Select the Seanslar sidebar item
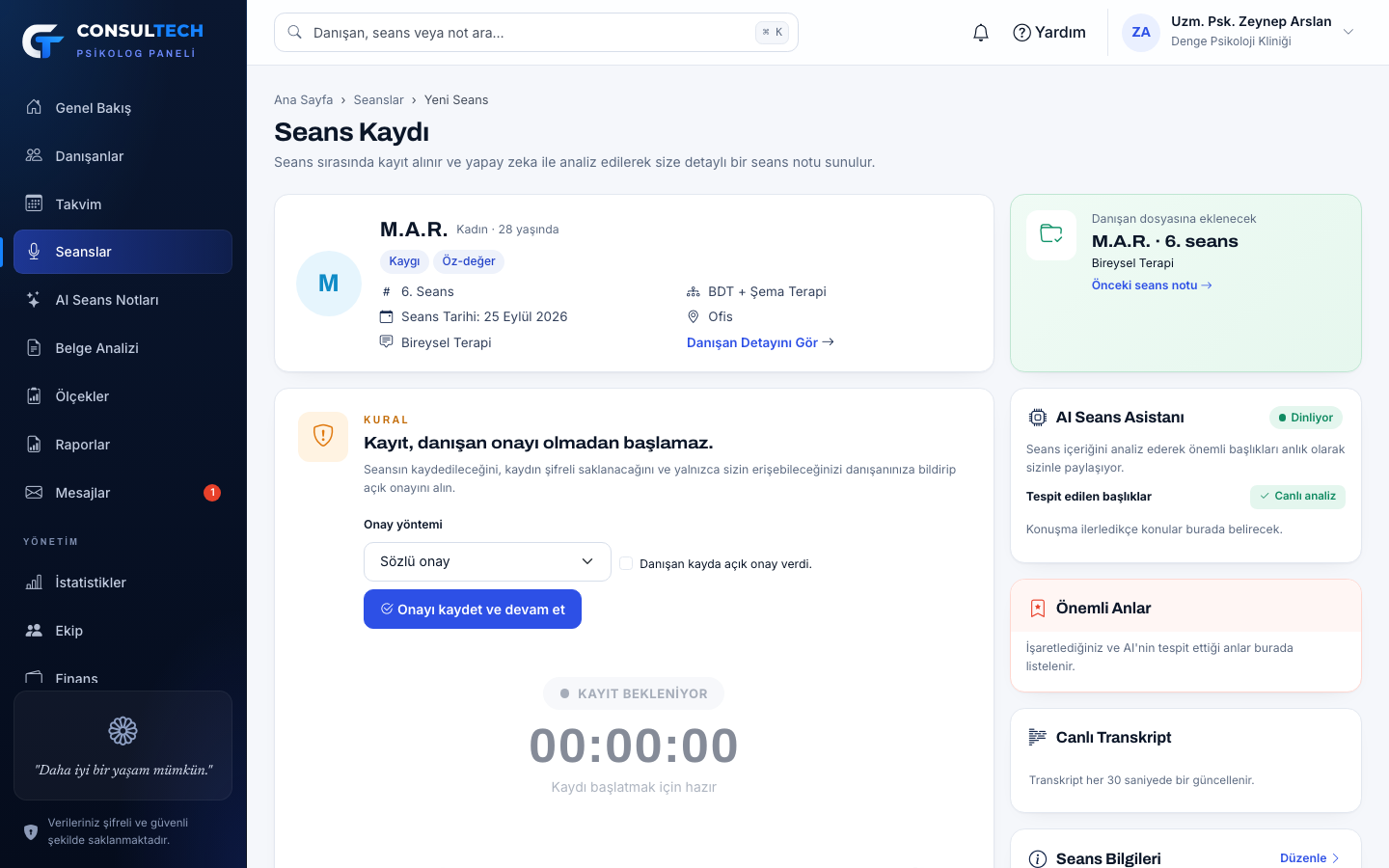 [123, 252]
